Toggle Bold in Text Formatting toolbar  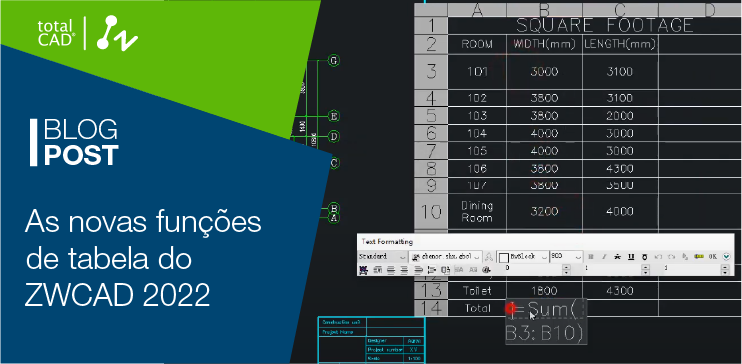coord(591,257)
